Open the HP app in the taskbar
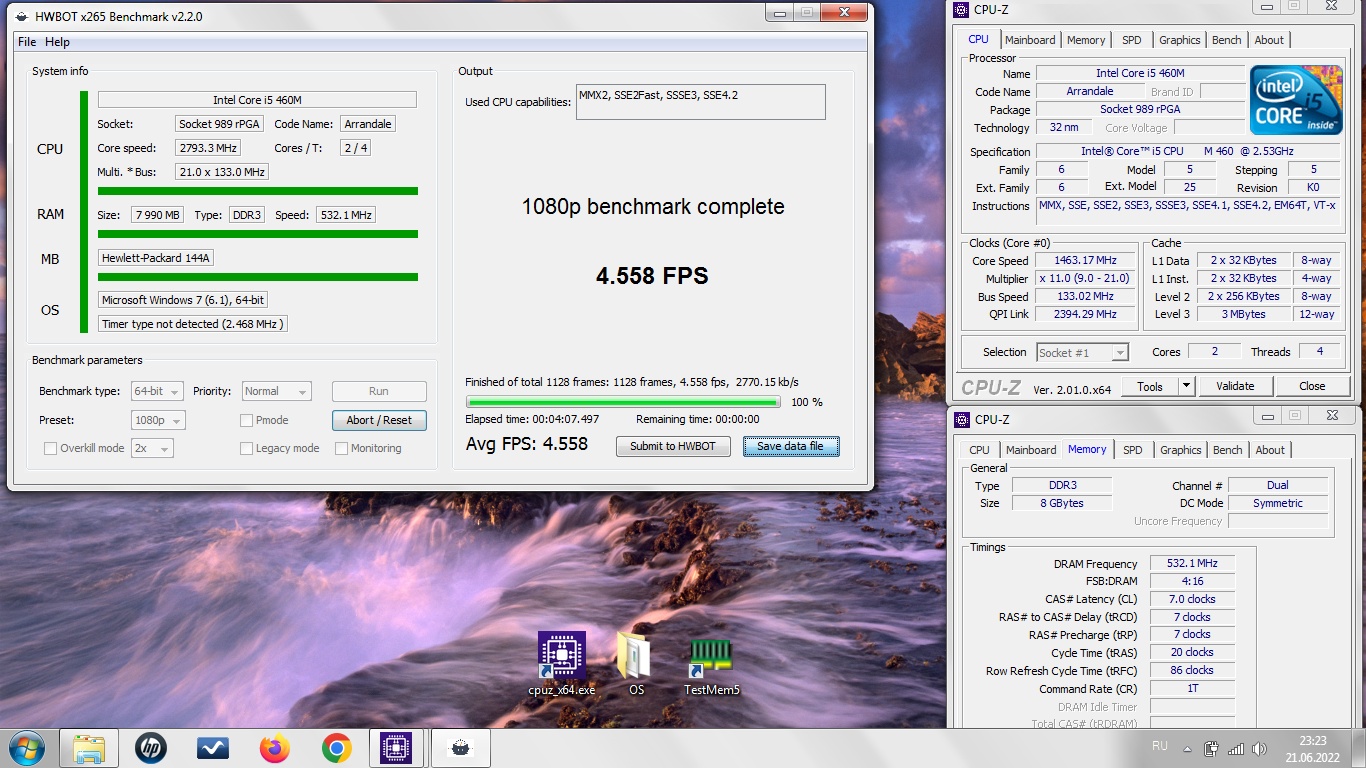The height and width of the screenshot is (768, 1366). pos(151,748)
